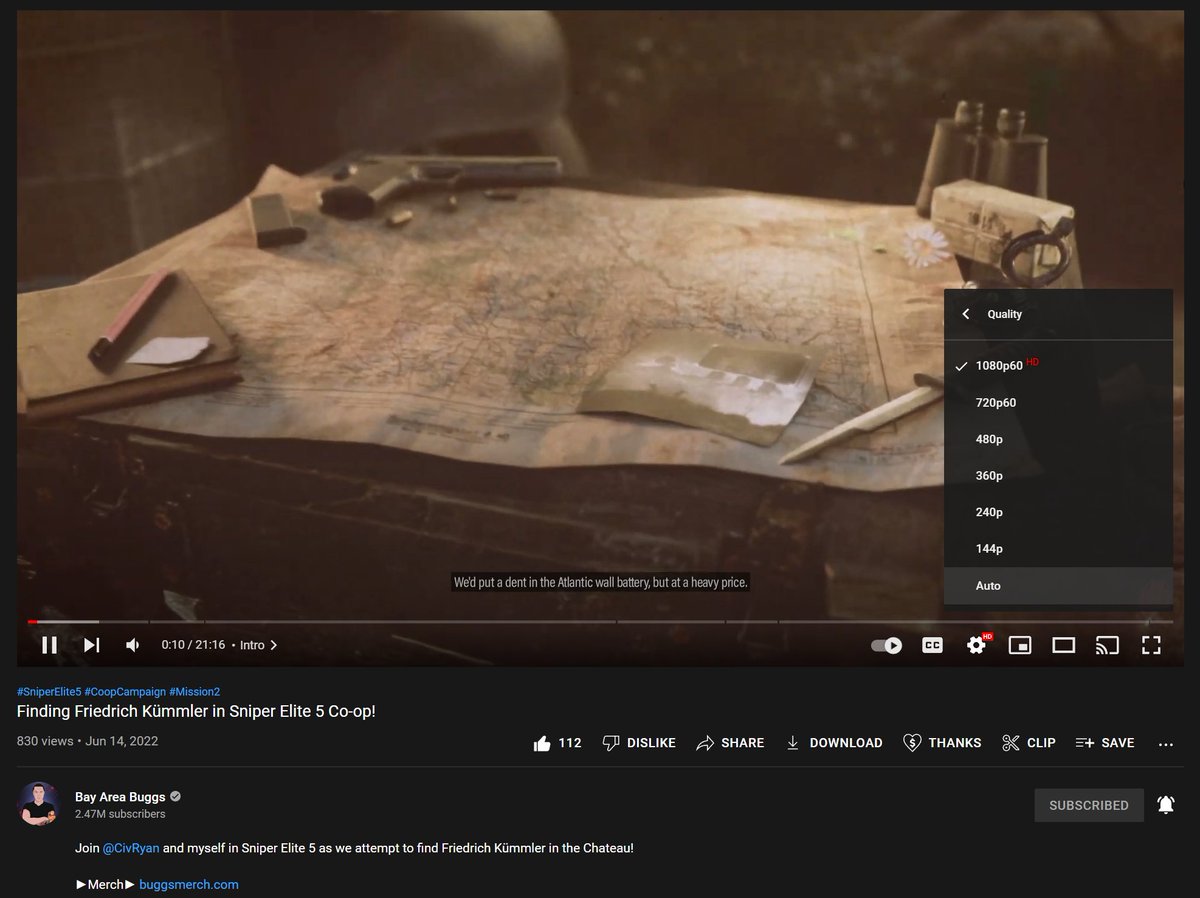The height and width of the screenshot is (898, 1200).
Task: Share this video
Action: click(730, 743)
